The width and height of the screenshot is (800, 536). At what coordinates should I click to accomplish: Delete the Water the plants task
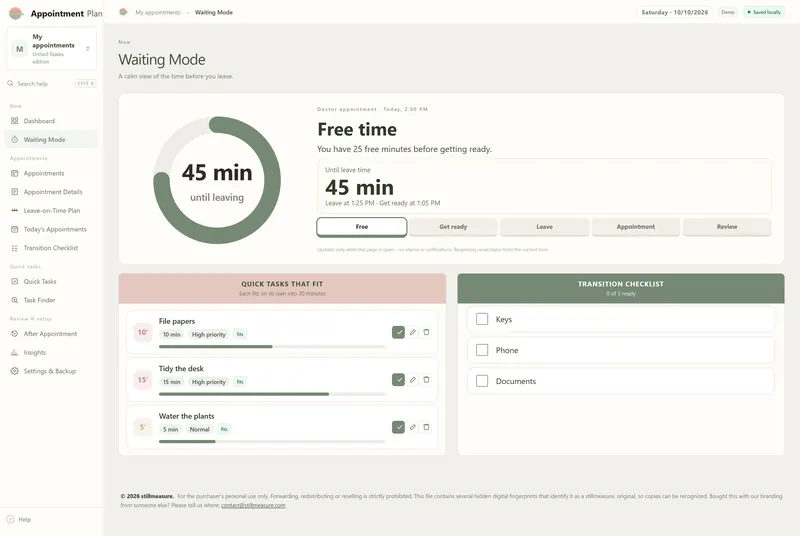point(427,427)
